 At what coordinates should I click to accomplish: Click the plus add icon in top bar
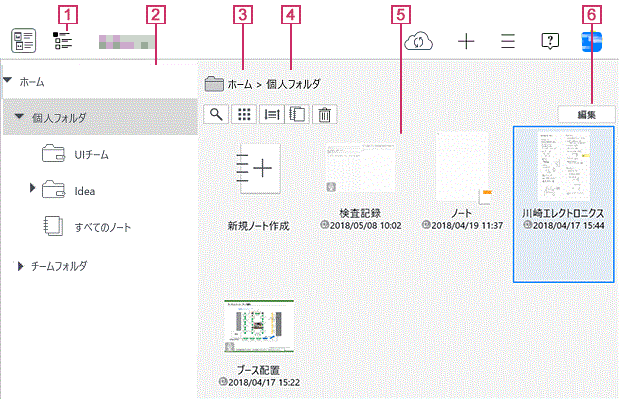pyautogui.click(x=466, y=41)
